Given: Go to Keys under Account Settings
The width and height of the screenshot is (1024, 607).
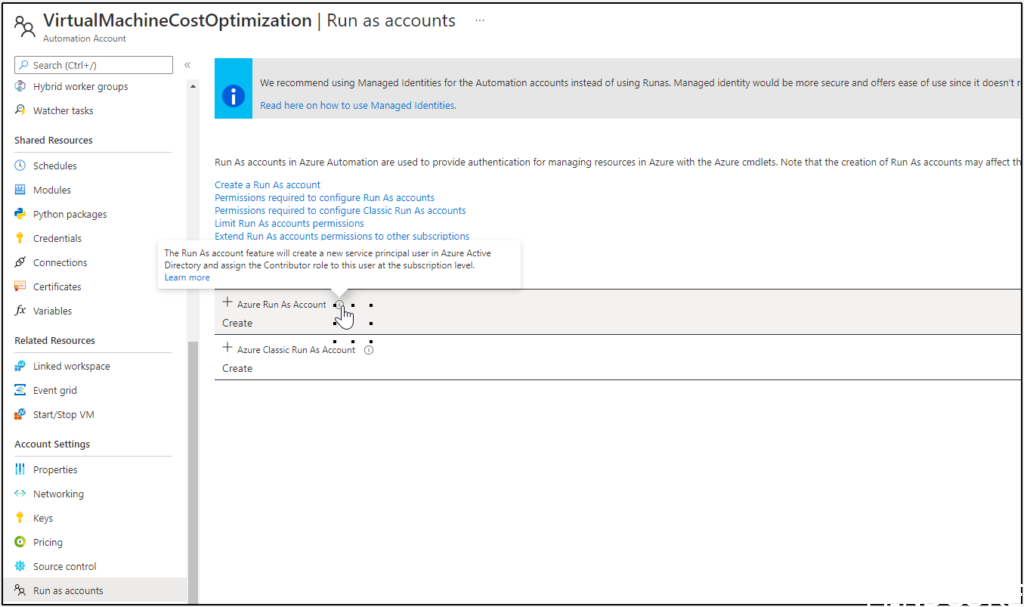Looking at the screenshot, I should pyautogui.click(x=43, y=518).
